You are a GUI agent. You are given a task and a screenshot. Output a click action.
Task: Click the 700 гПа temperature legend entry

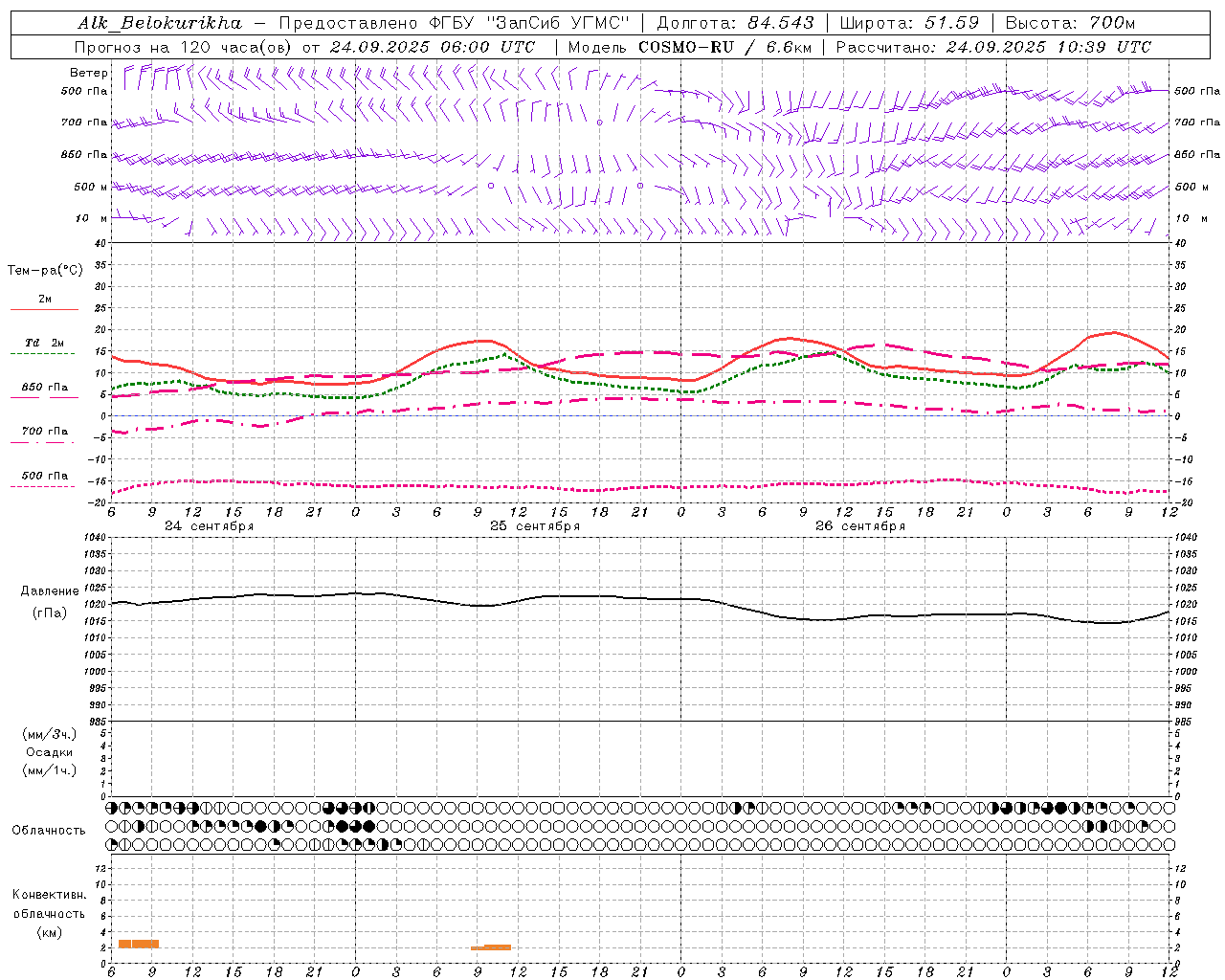44,431
